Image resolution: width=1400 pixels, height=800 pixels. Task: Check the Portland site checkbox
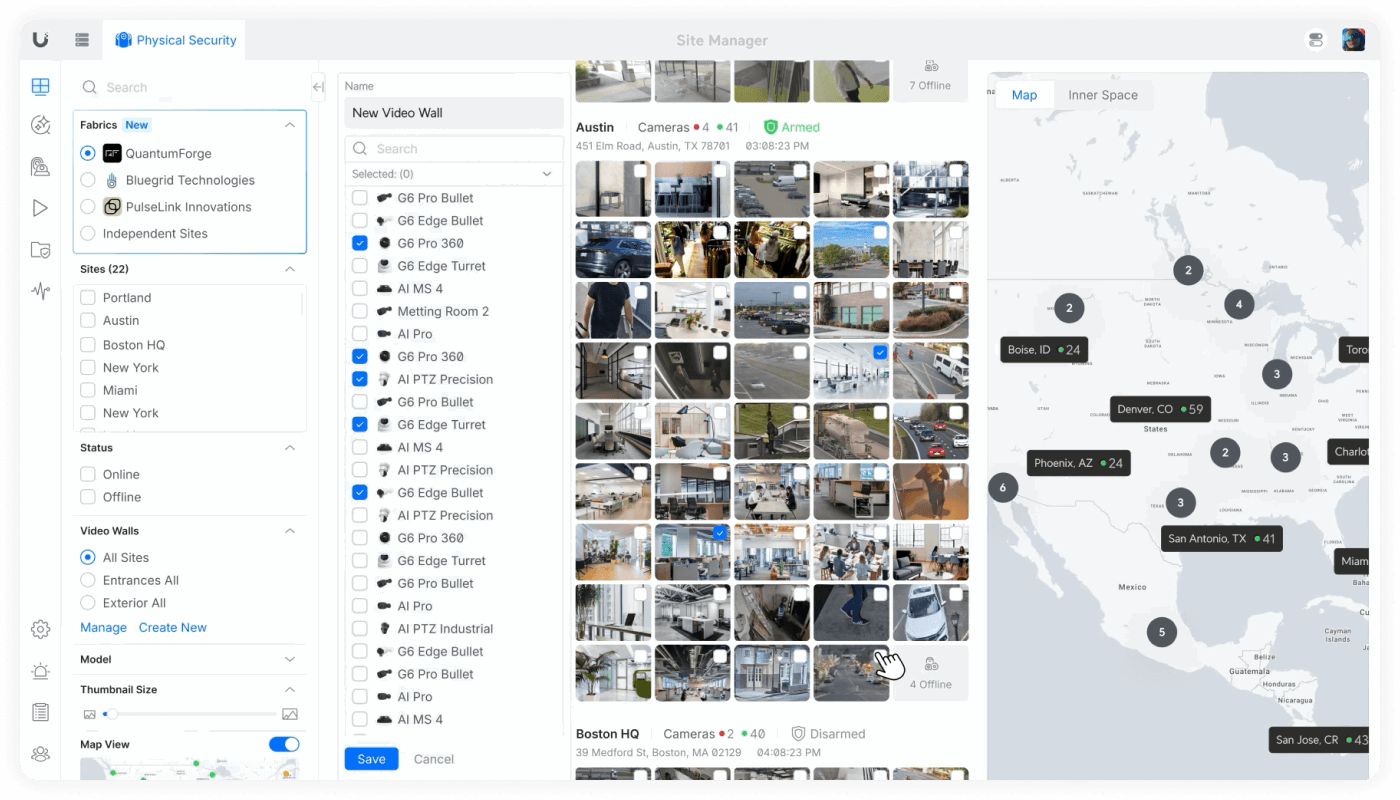coord(88,298)
